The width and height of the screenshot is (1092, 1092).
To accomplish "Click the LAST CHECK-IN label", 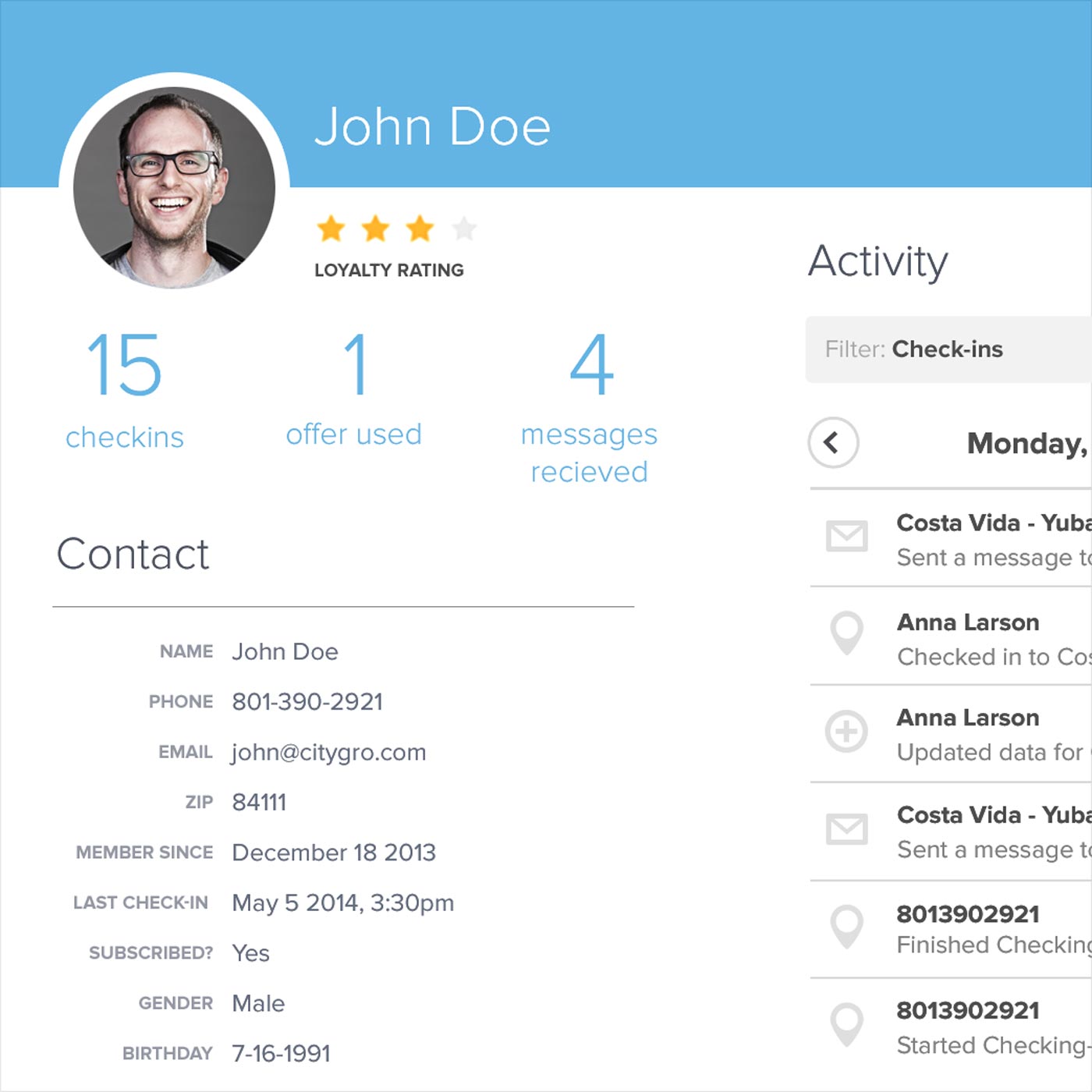I will pyautogui.click(x=140, y=902).
